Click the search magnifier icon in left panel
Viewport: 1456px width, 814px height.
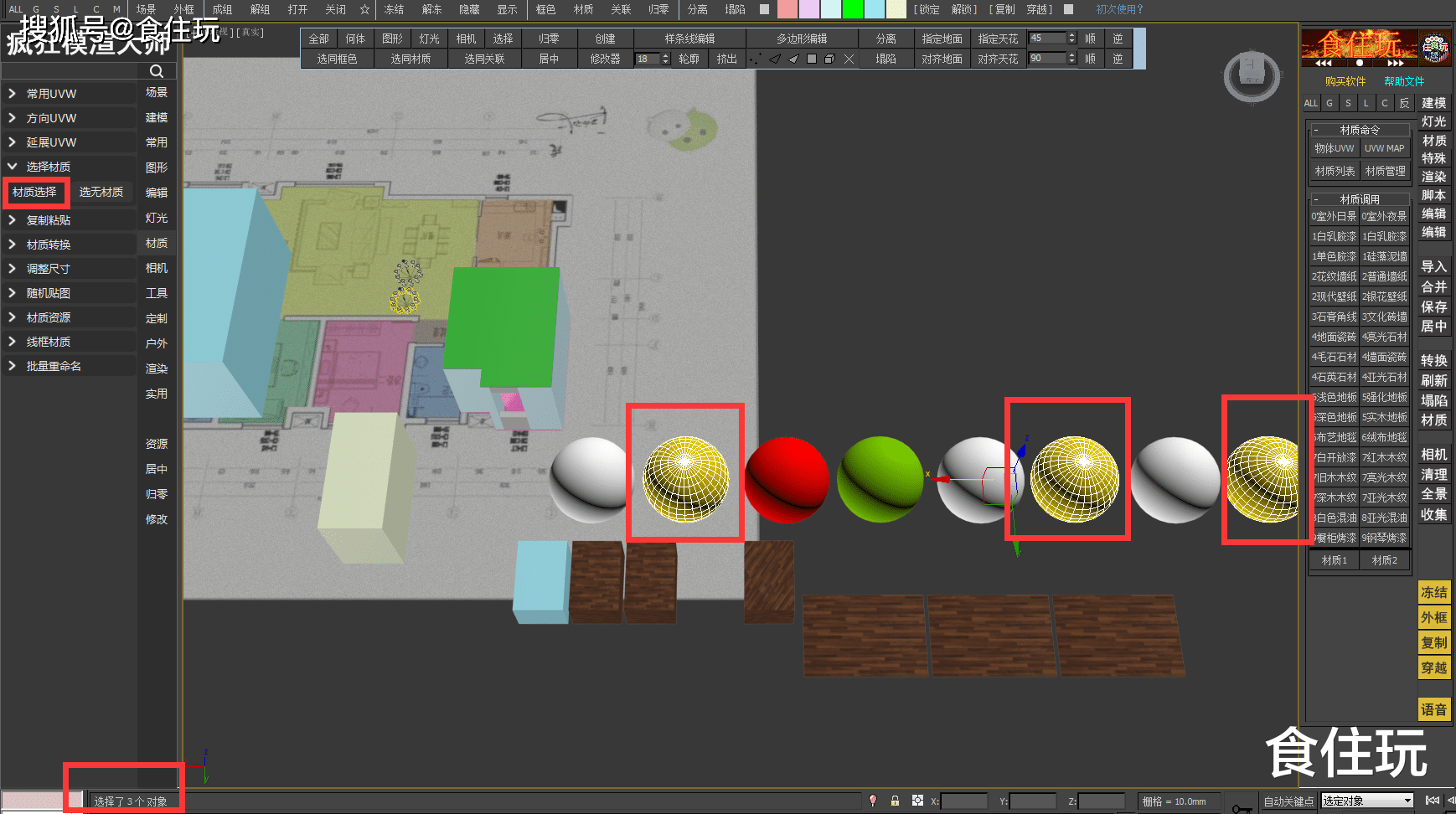(x=157, y=71)
